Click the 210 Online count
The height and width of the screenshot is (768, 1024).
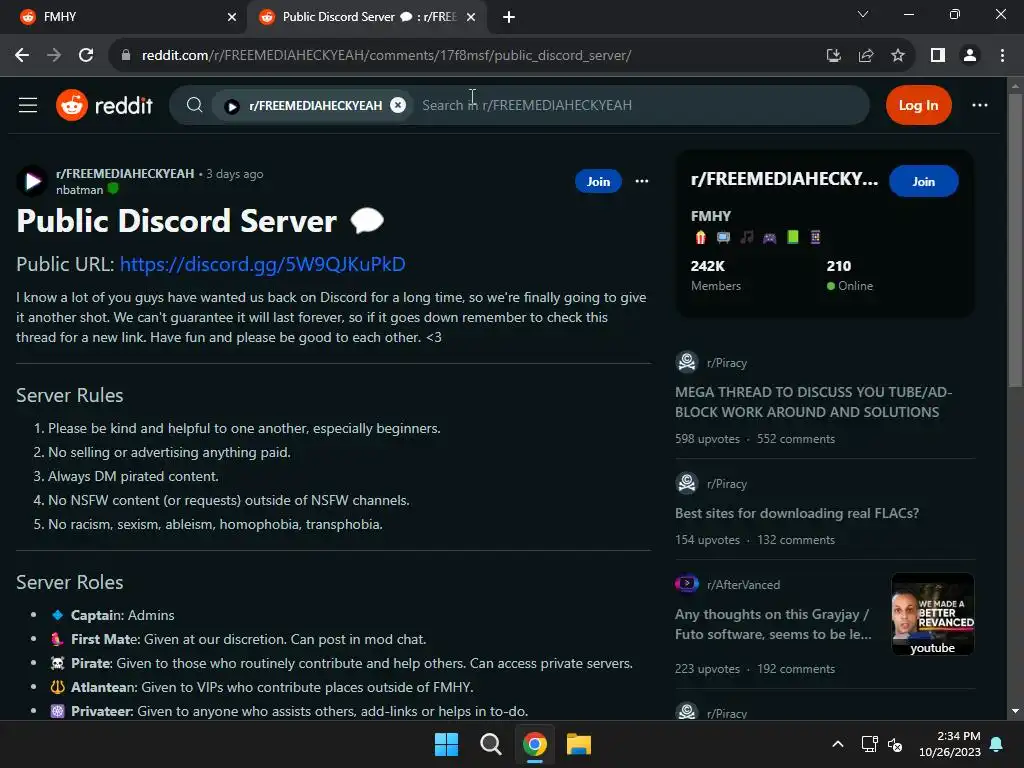849,274
